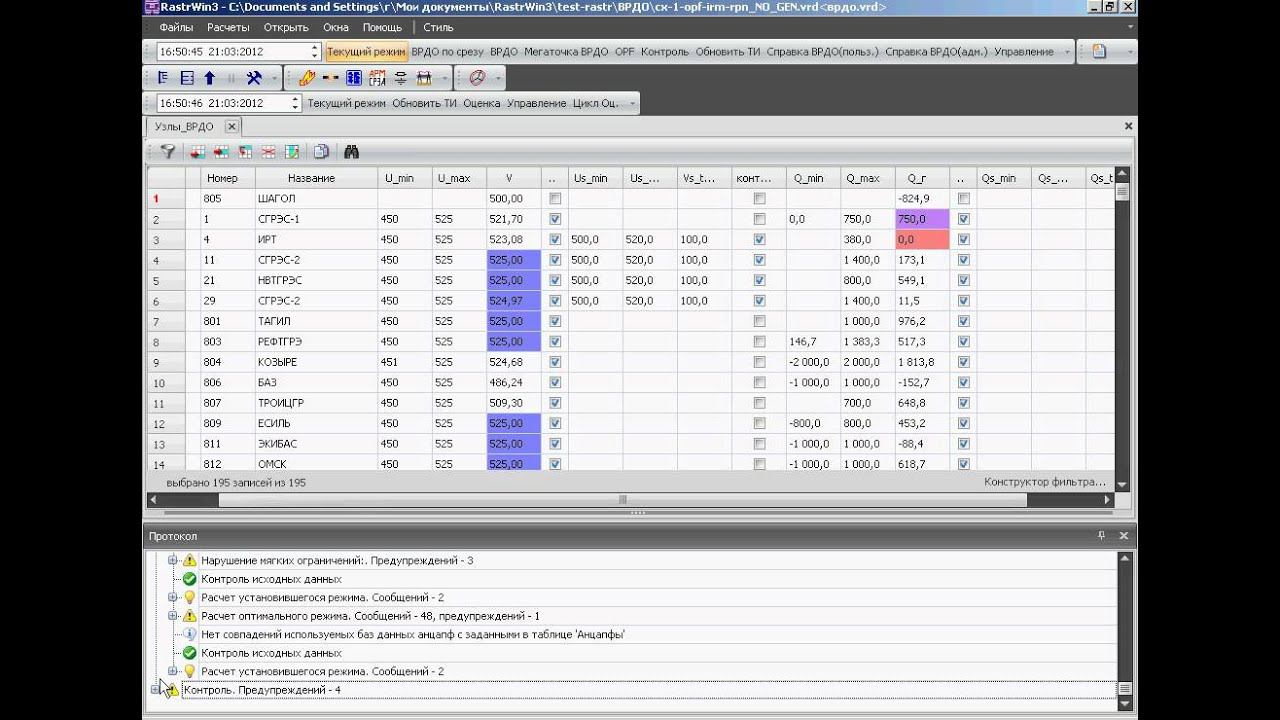Click the second red-arrow table icon

[221, 152]
